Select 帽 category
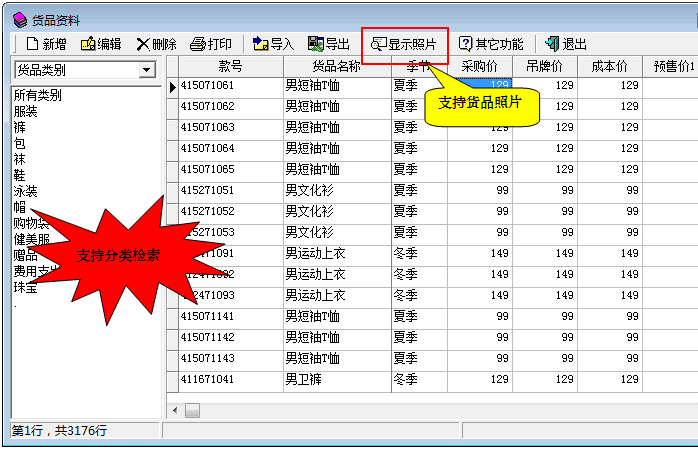This screenshot has width=698, height=450. [x=20, y=207]
